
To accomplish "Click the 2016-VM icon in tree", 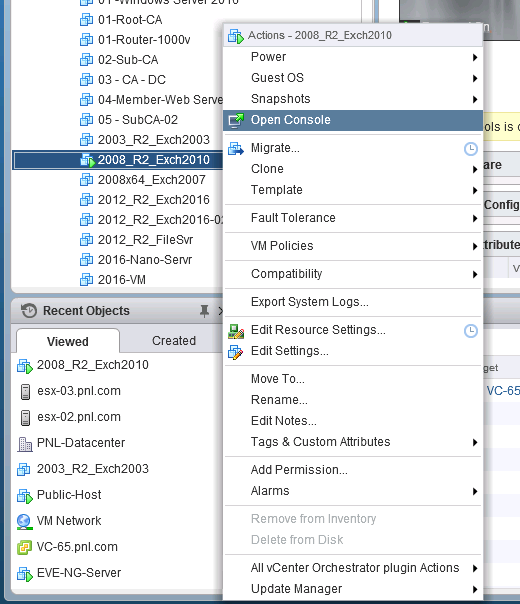I will click(x=86, y=280).
